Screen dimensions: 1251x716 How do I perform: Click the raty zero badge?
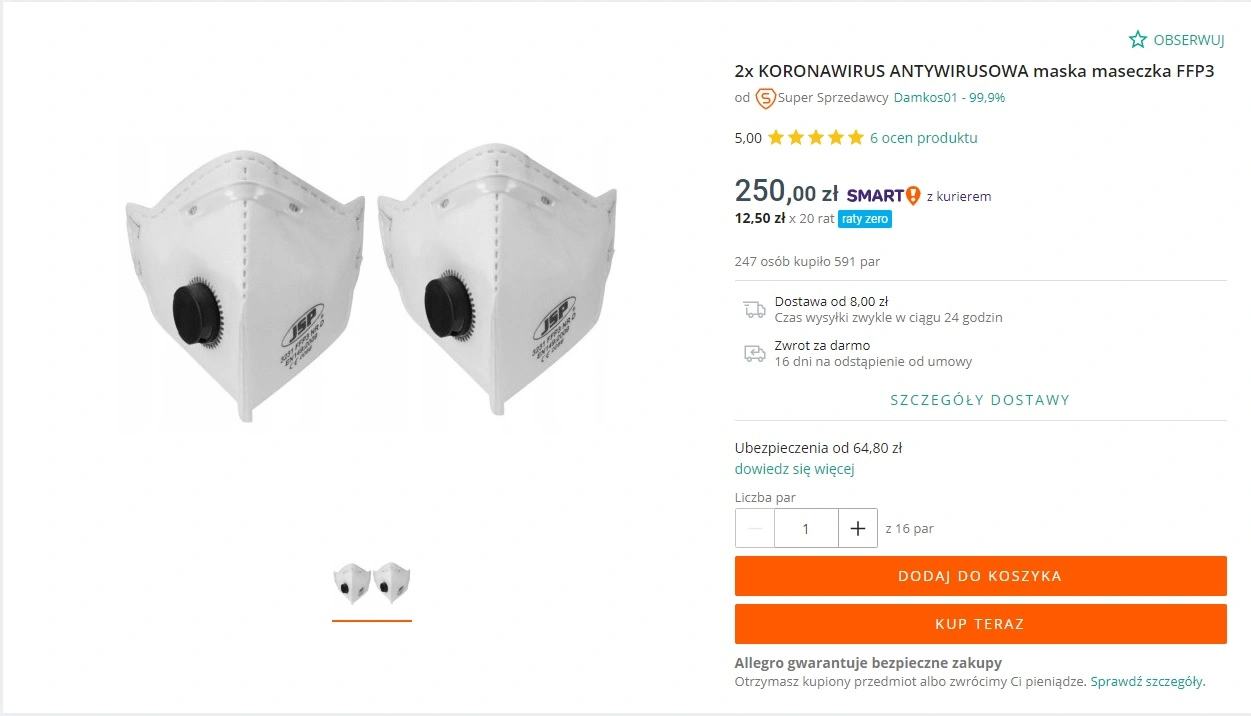point(865,219)
